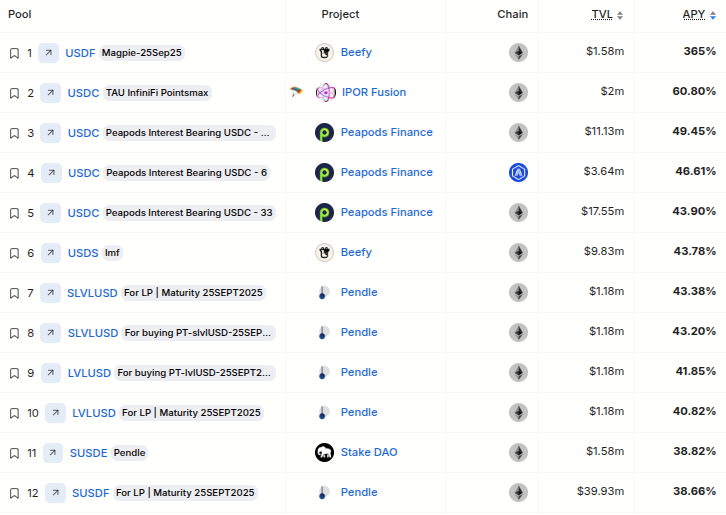Open external link arrow for row 10 LVLUSD

pos(55,413)
